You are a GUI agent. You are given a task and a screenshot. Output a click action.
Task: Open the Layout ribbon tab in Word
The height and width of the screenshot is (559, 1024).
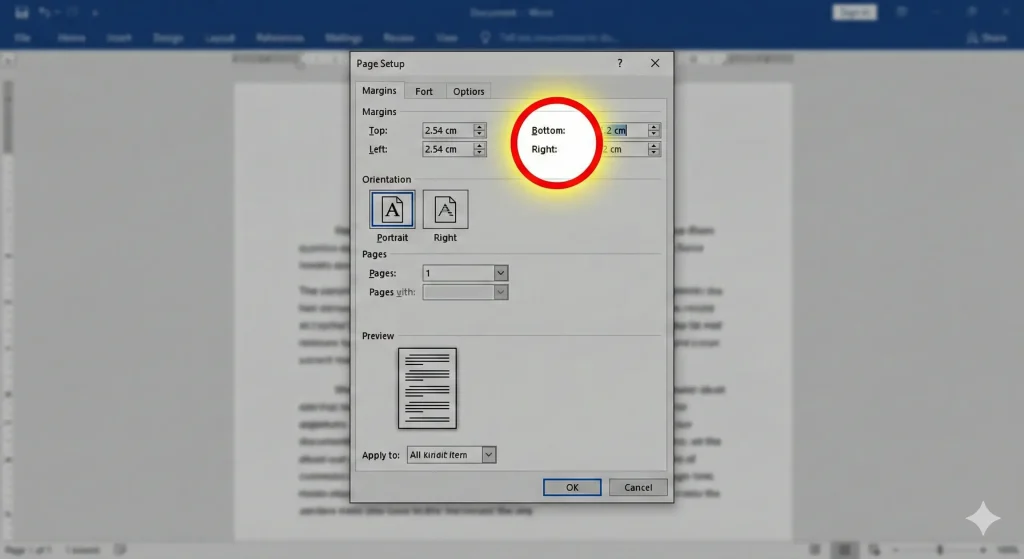pyautogui.click(x=219, y=38)
